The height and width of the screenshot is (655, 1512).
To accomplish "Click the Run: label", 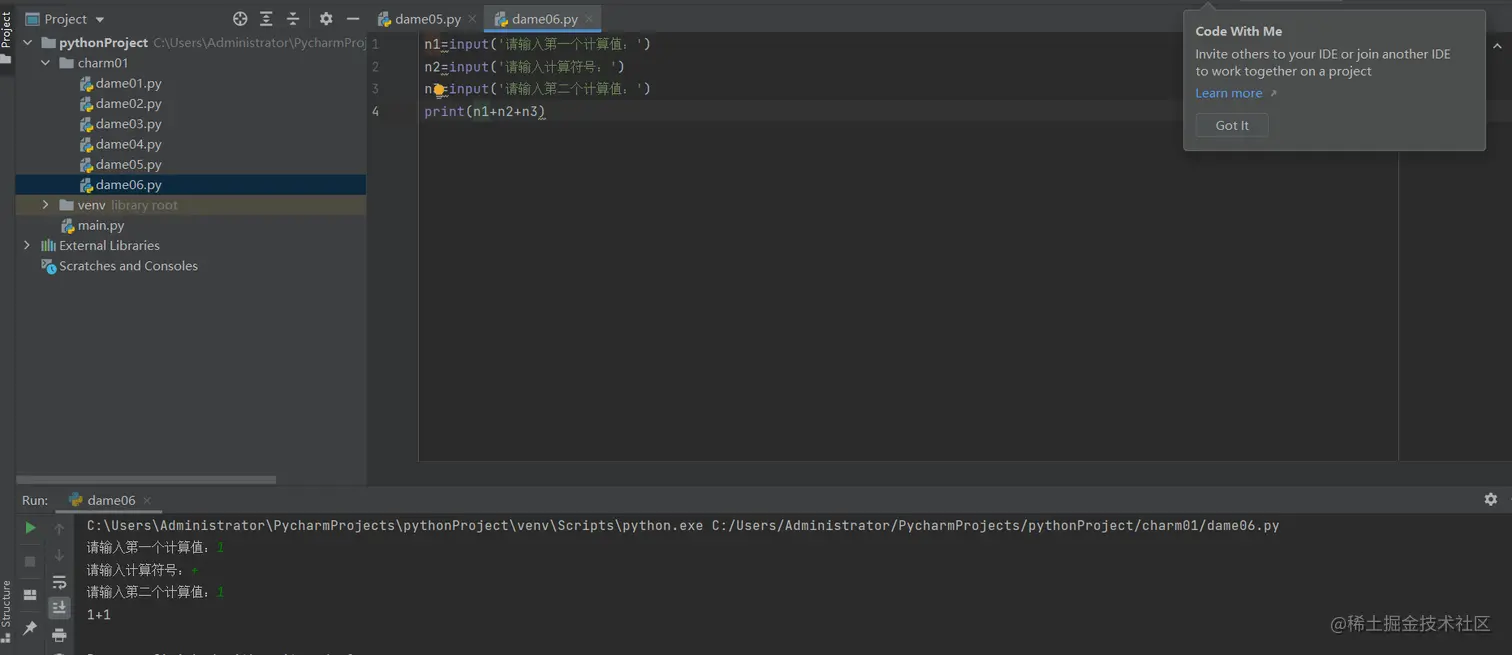I will point(35,500).
